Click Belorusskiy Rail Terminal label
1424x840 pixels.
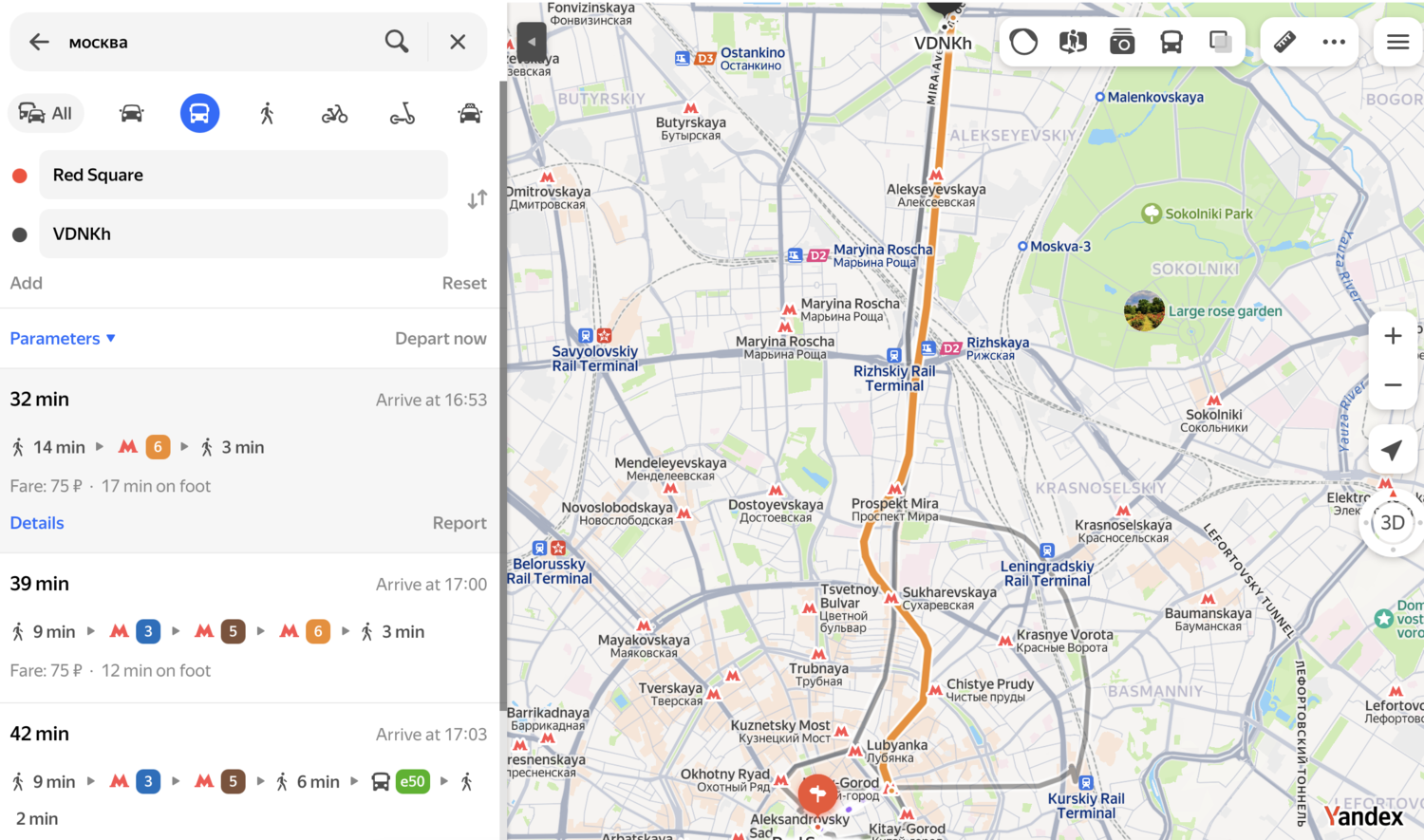(x=549, y=570)
